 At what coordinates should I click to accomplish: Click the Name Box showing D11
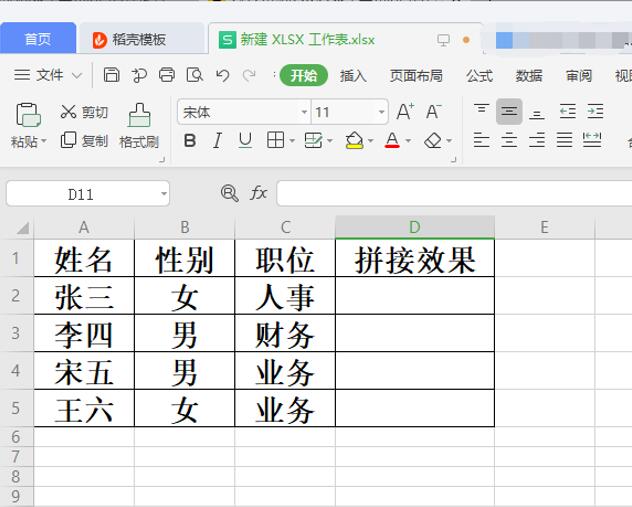[x=81, y=194]
